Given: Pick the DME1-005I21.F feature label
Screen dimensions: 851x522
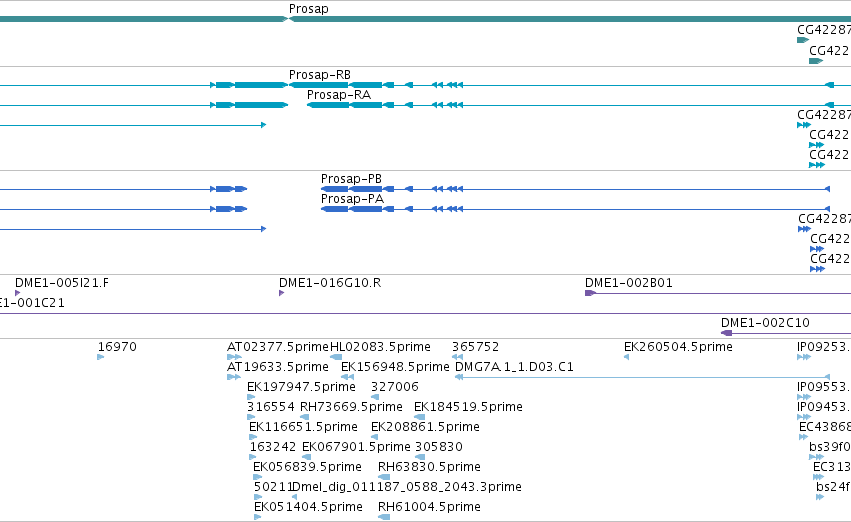Looking at the screenshot, I should coord(62,283).
